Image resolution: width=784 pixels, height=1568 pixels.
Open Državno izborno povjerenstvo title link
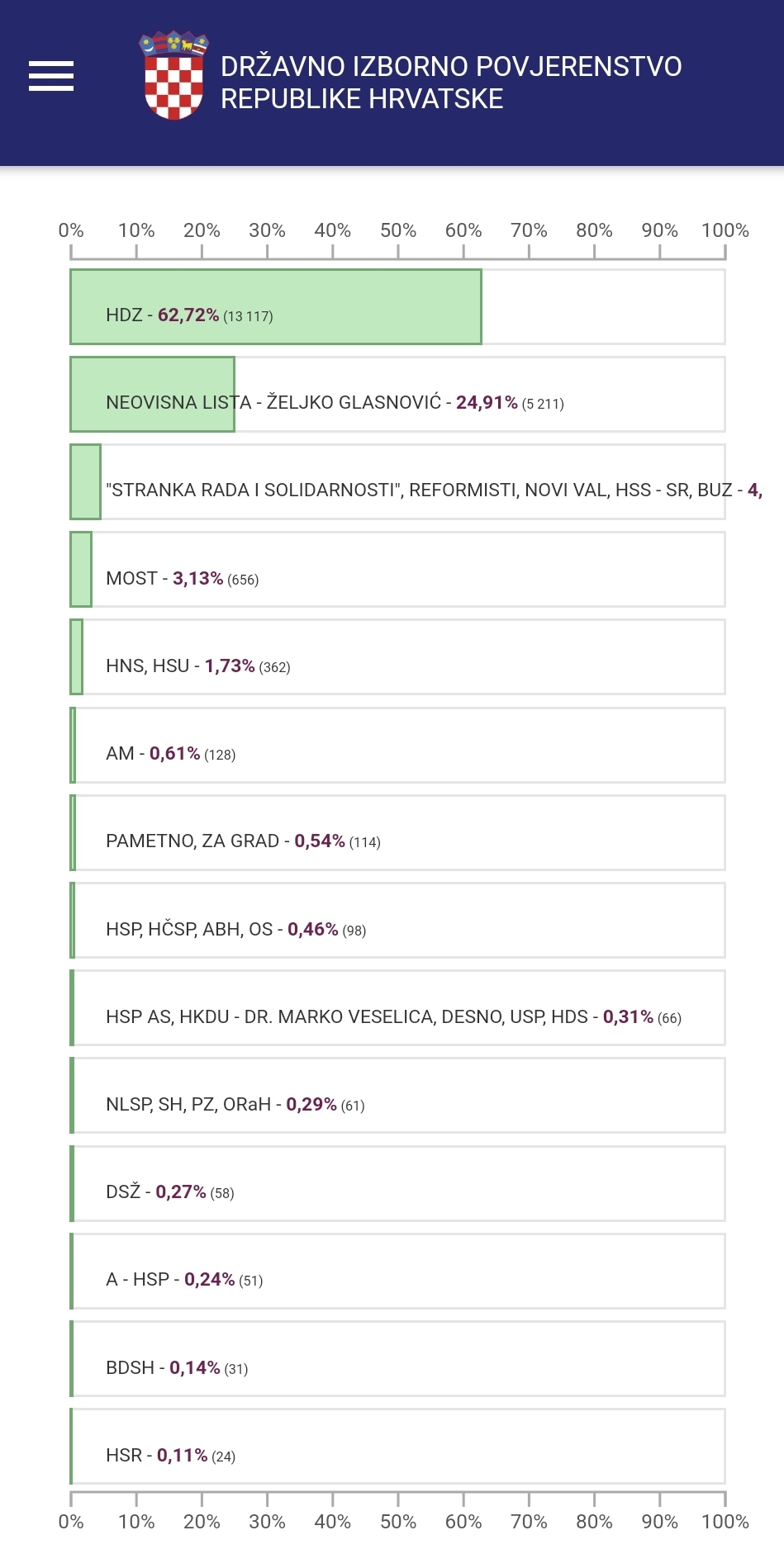pyautogui.click(x=451, y=83)
